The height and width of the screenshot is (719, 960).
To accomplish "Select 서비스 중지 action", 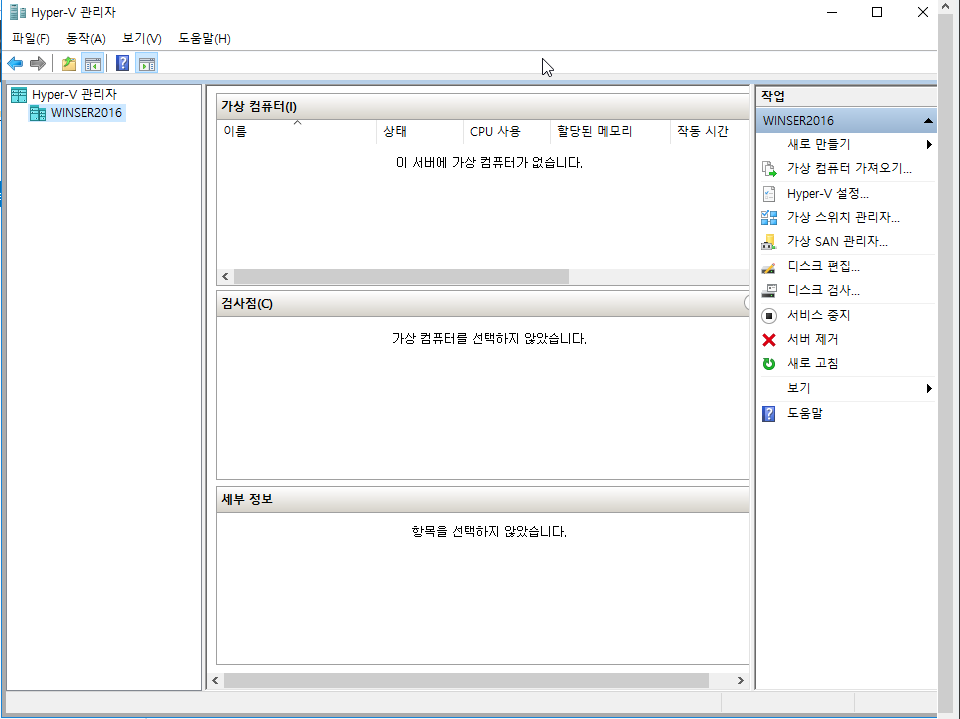I will (819, 315).
